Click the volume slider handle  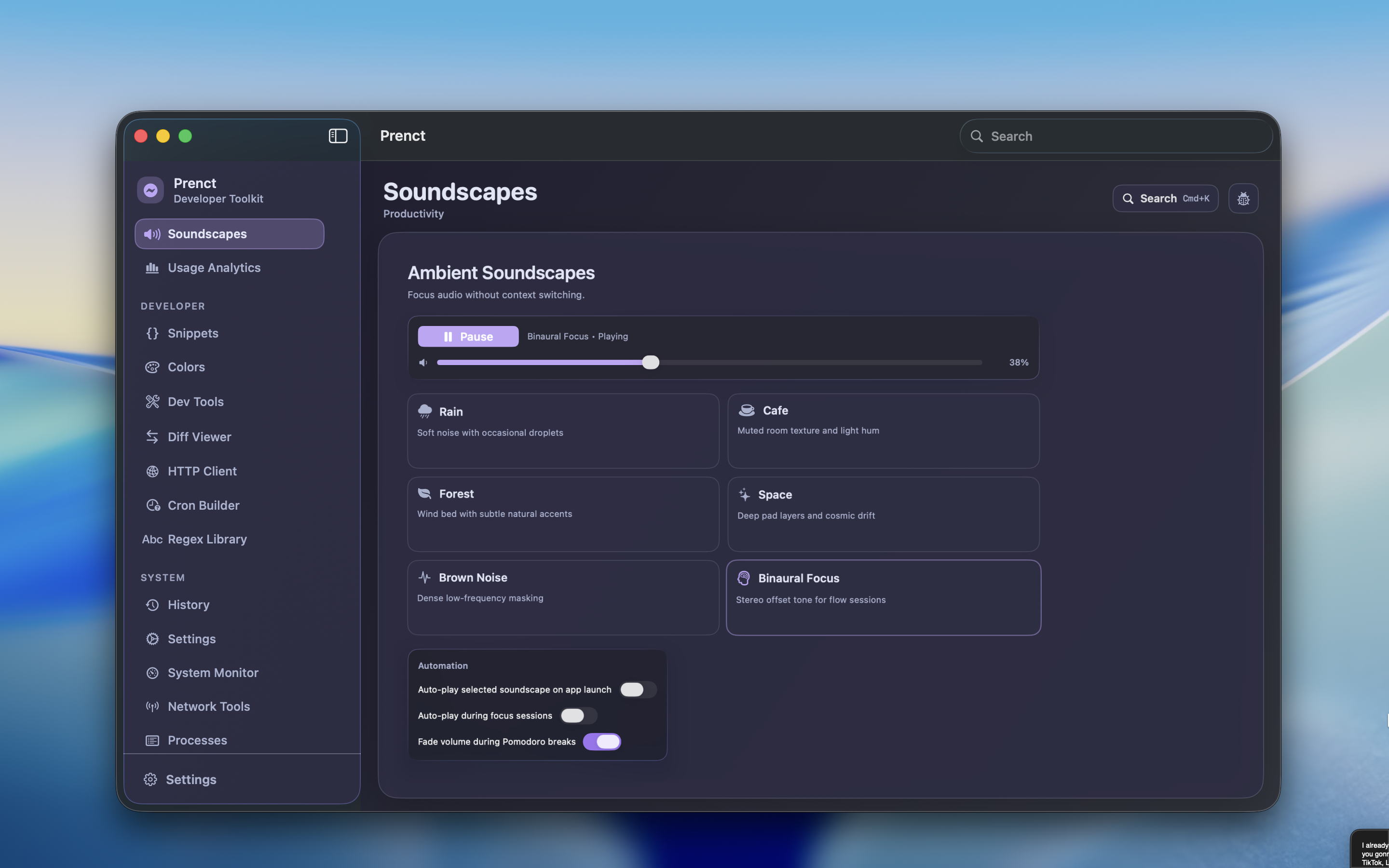point(650,362)
